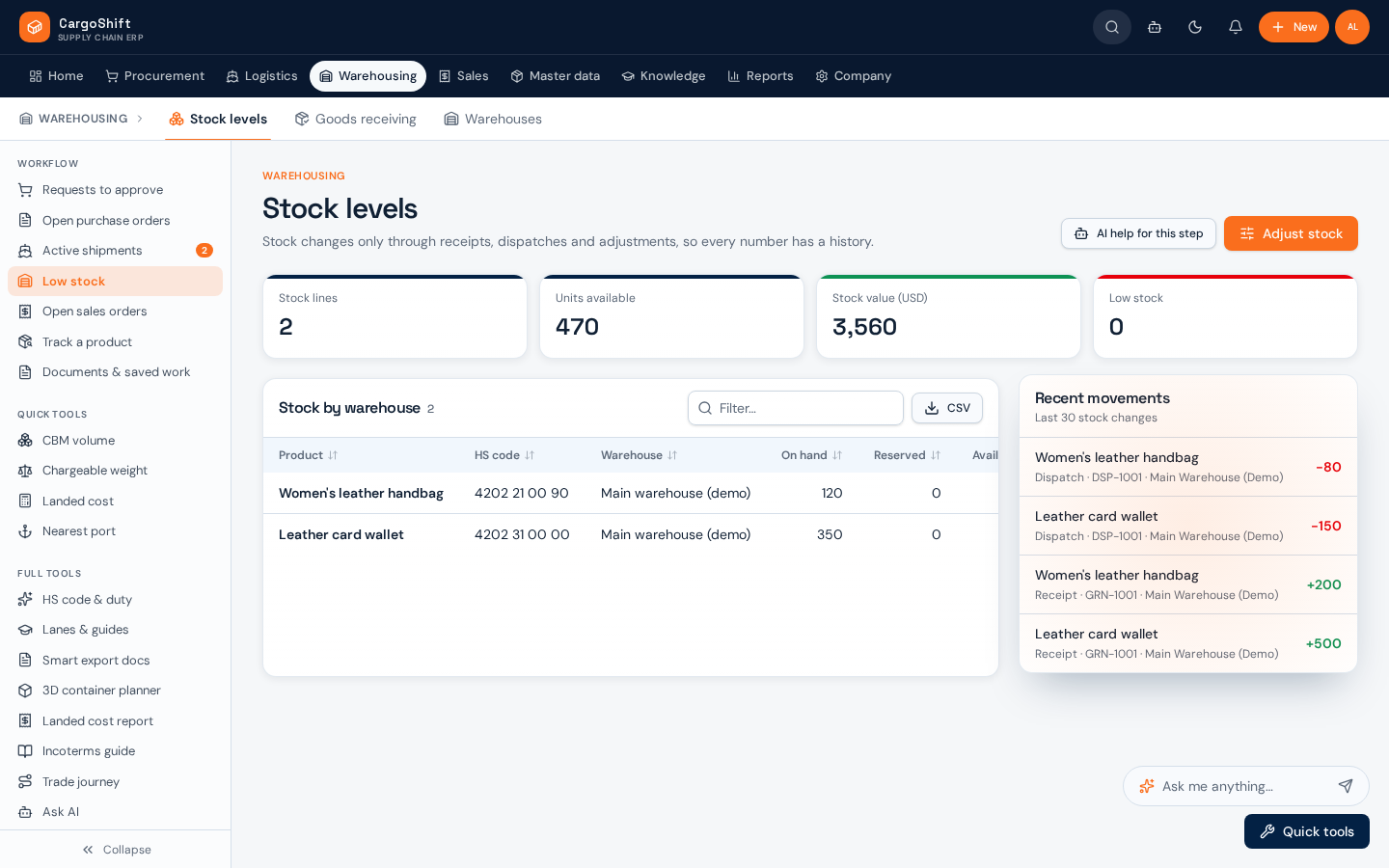Viewport: 1389px width, 868px height.
Task: Open HS code & duty tool
Action: tap(116, 600)
